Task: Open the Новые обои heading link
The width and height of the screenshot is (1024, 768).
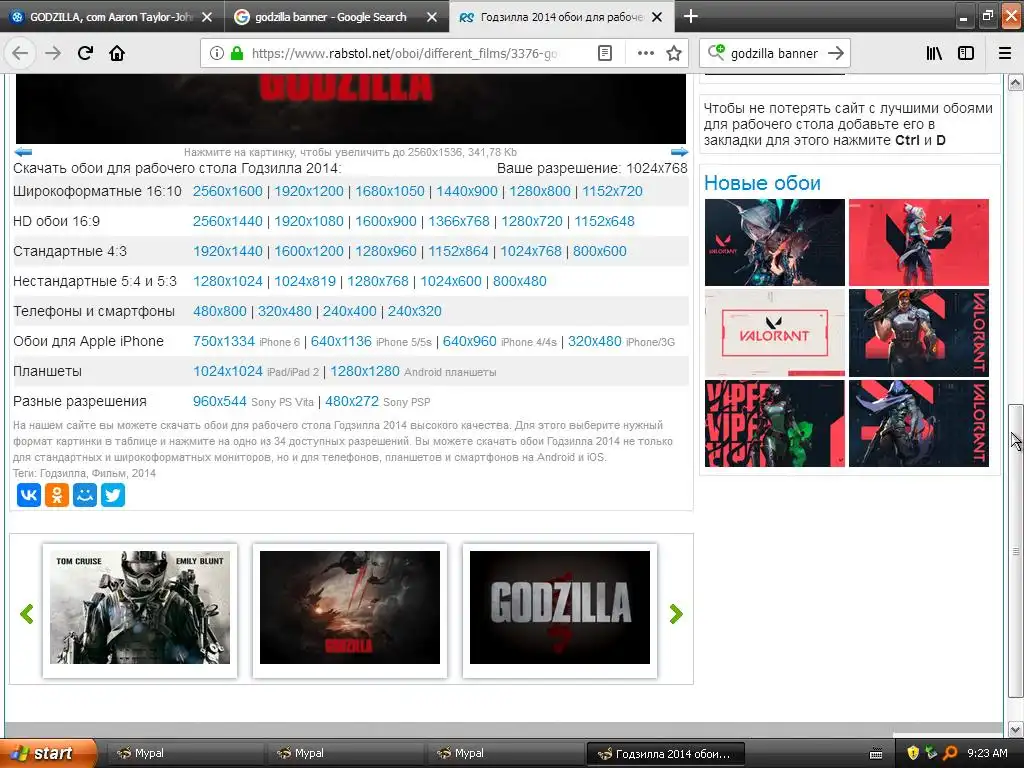Action: 762,183
